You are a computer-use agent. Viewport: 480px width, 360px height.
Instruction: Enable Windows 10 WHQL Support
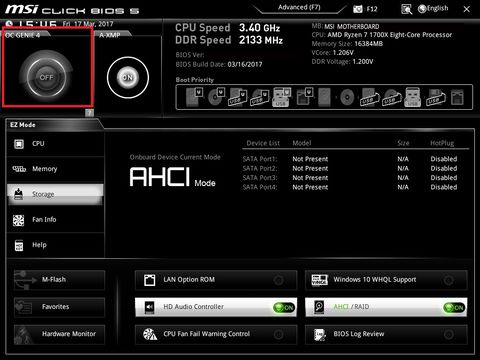coord(386,280)
